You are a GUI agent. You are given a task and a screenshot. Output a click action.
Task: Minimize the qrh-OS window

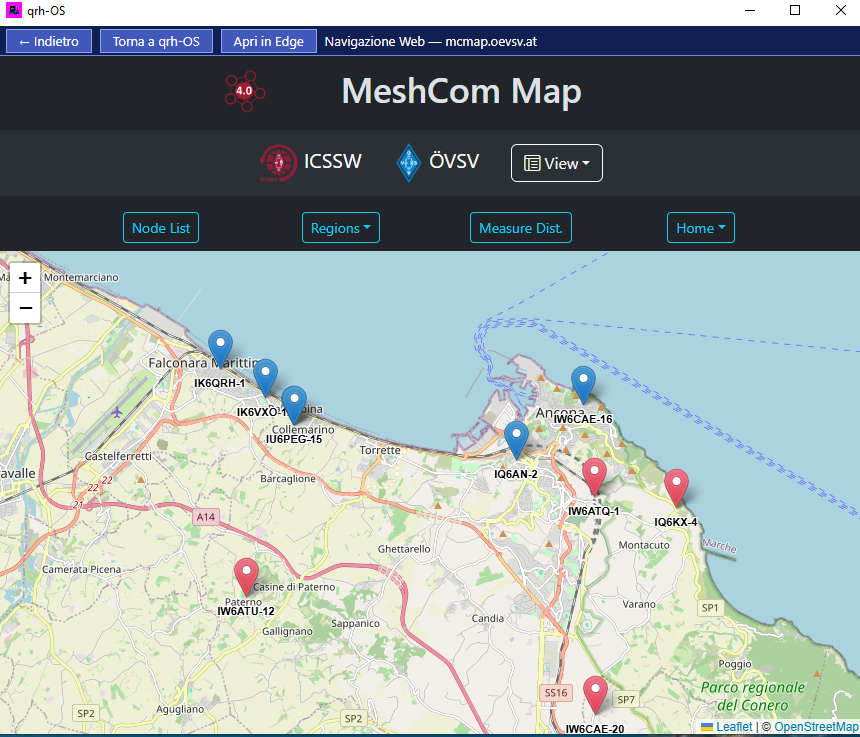pos(750,10)
